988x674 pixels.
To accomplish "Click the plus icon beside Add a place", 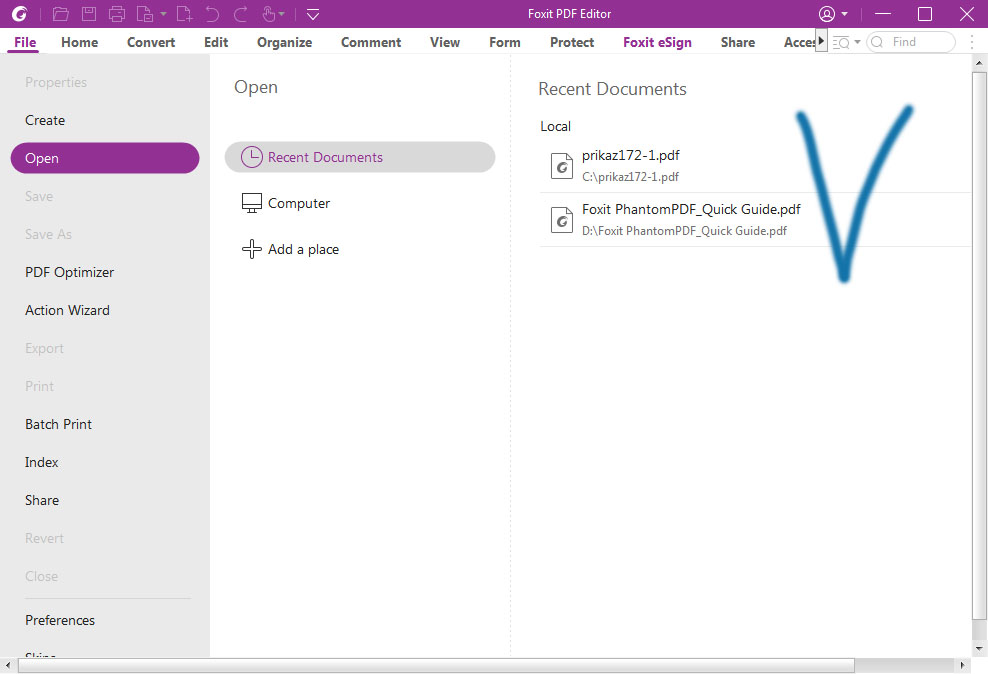I will [251, 249].
